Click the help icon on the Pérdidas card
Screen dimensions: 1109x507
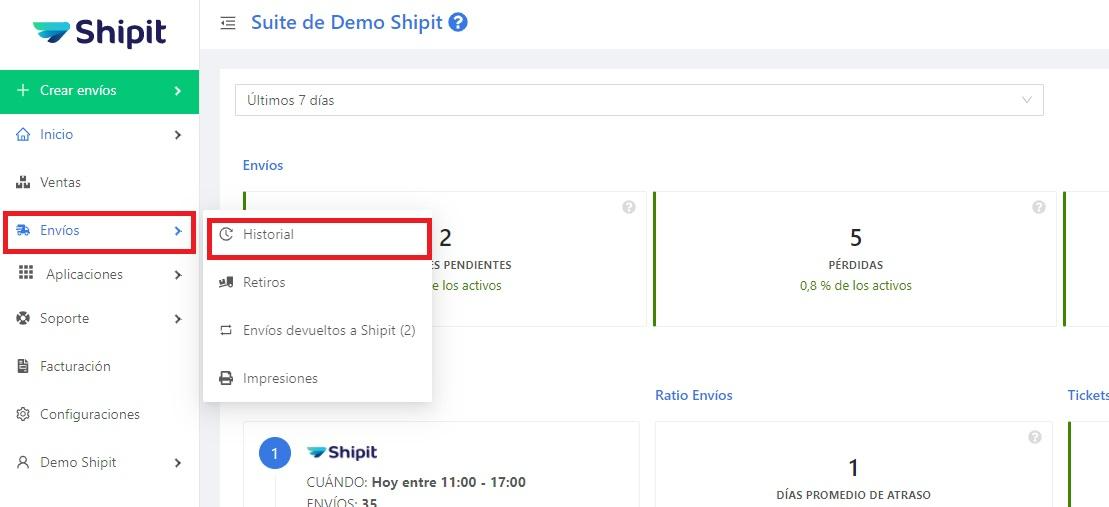1039,207
